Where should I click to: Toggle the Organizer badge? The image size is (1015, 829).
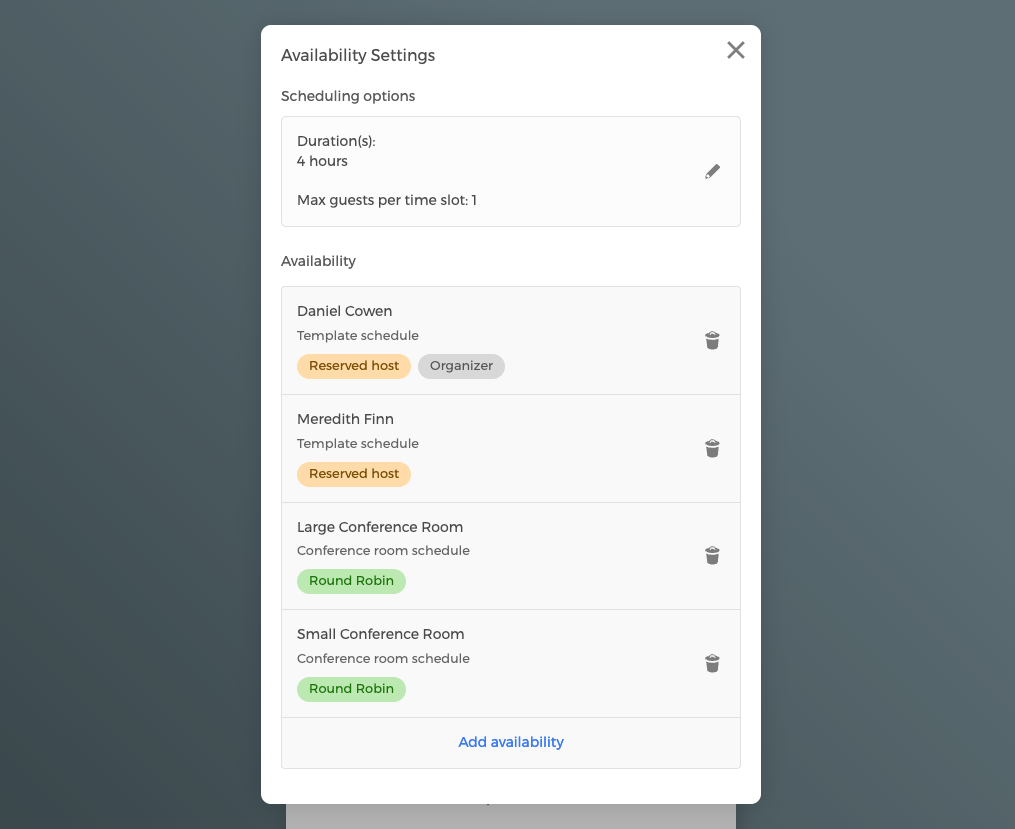pyautogui.click(x=461, y=366)
